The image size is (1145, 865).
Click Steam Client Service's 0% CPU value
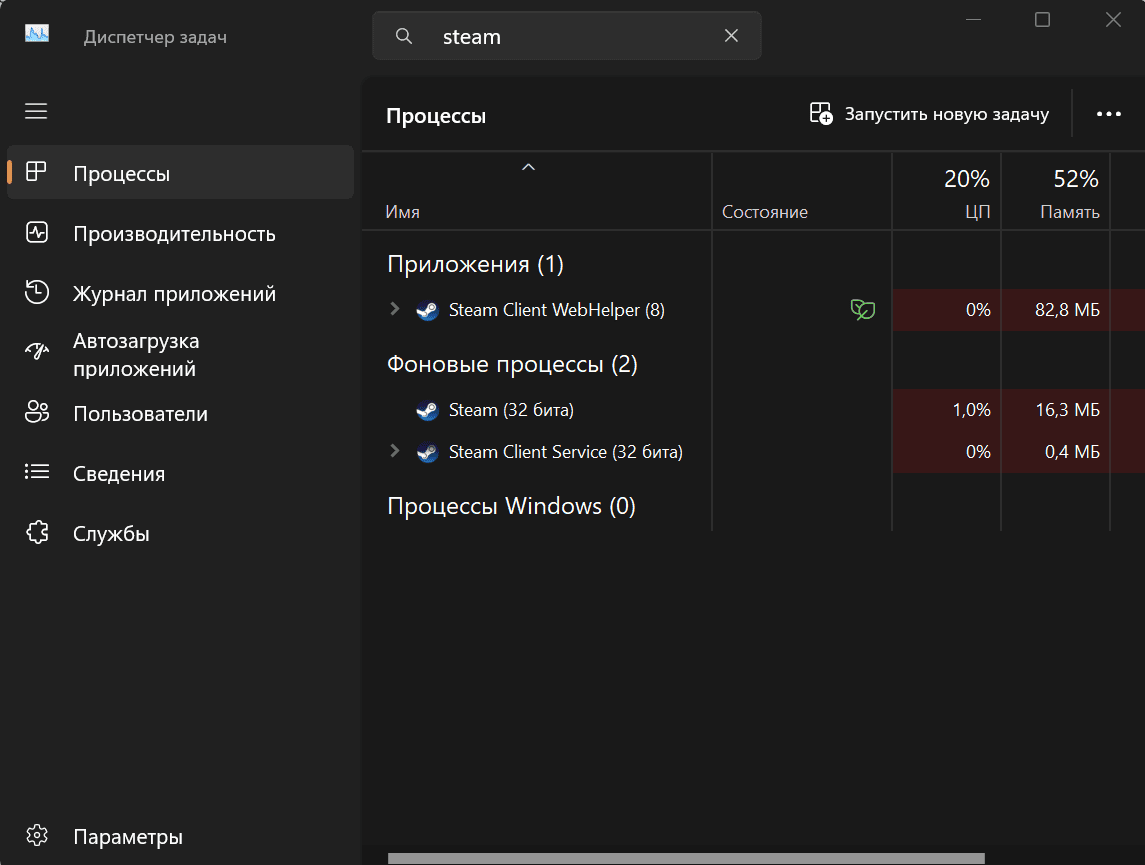[x=978, y=453]
